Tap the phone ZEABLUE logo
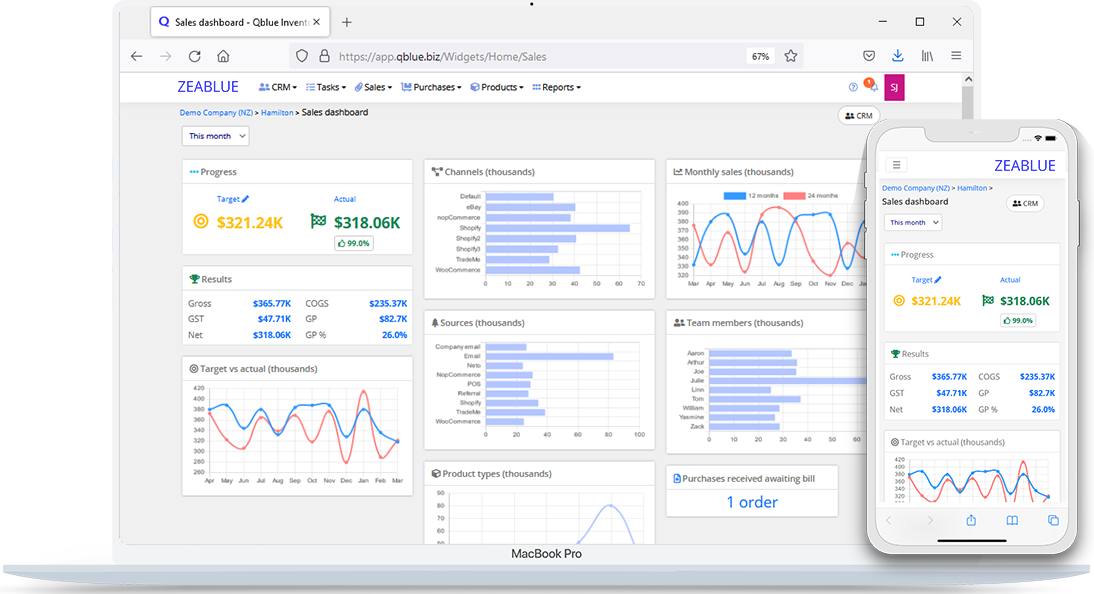This screenshot has height=594, width=1094. click(1024, 165)
